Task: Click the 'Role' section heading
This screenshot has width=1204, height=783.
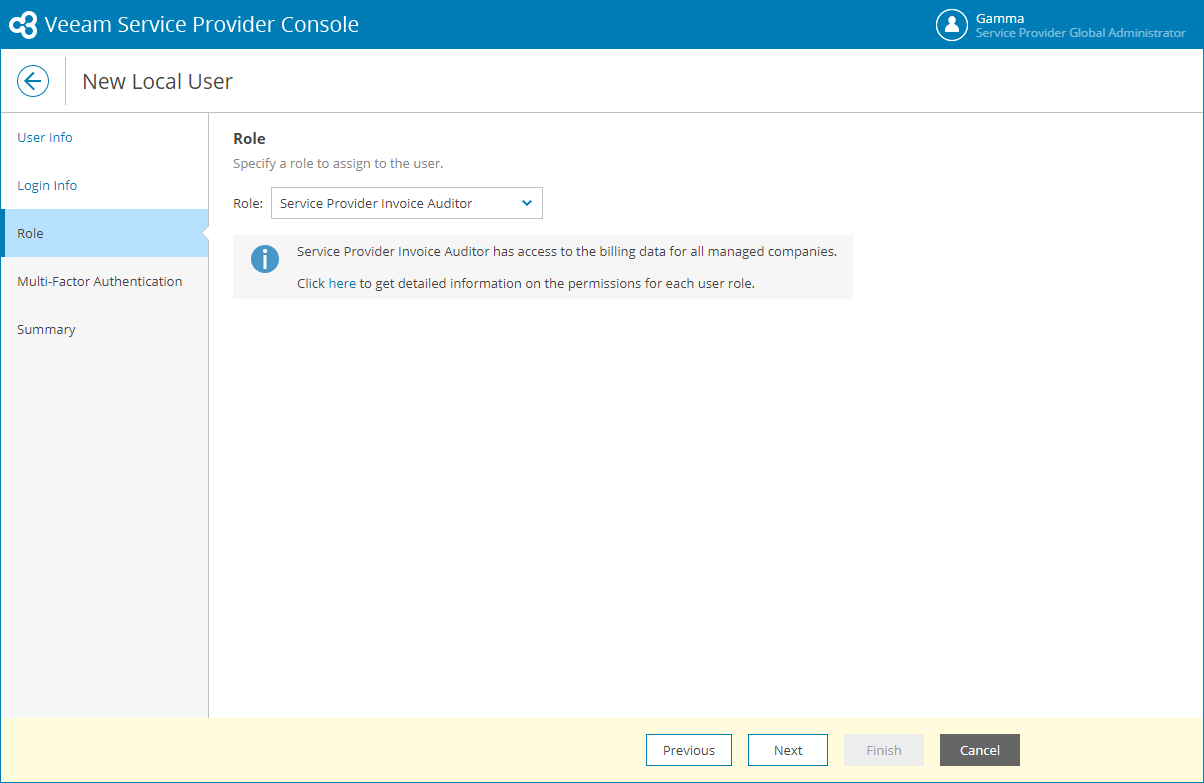Action: (249, 138)
